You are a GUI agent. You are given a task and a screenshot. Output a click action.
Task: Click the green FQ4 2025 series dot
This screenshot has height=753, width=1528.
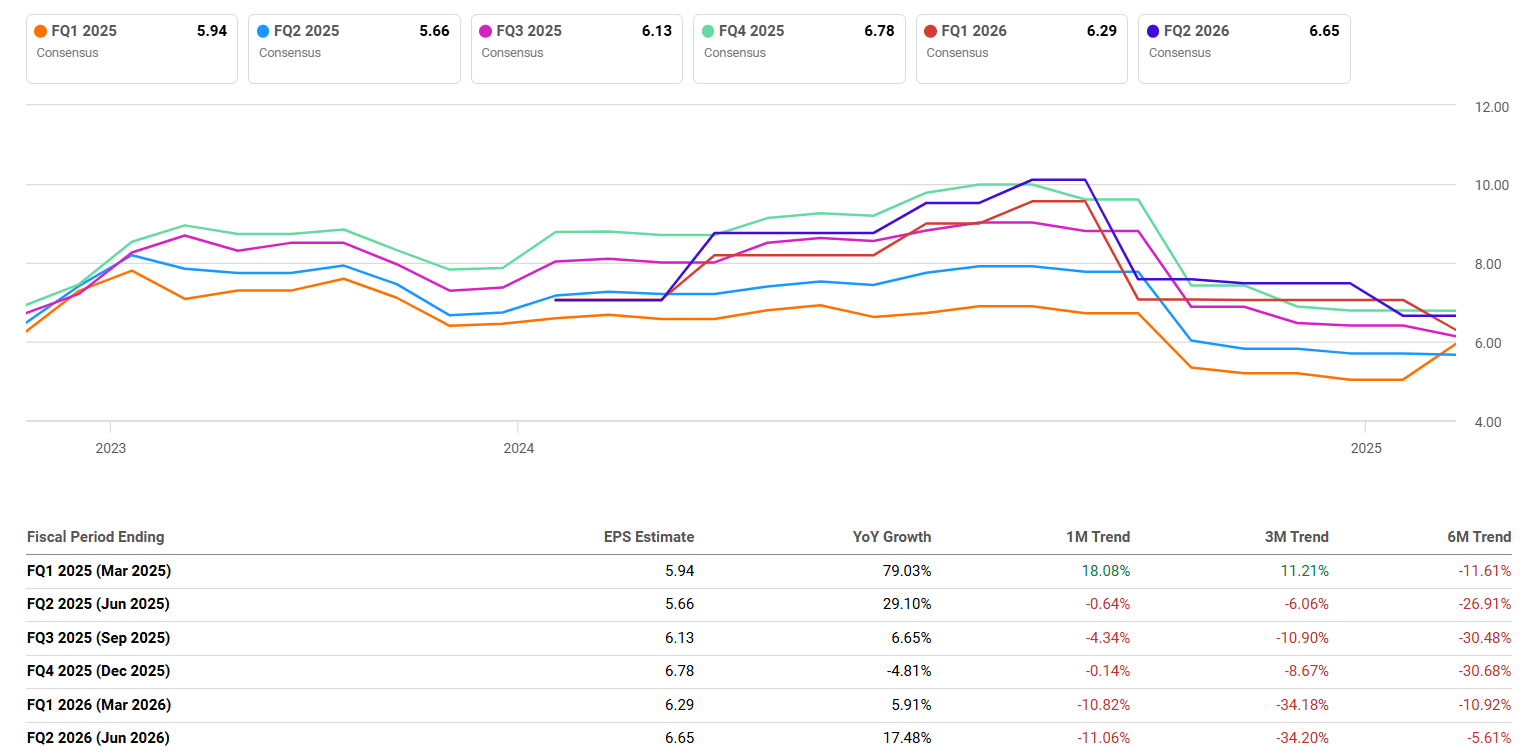pyautogui.click(x=707, y=31)
